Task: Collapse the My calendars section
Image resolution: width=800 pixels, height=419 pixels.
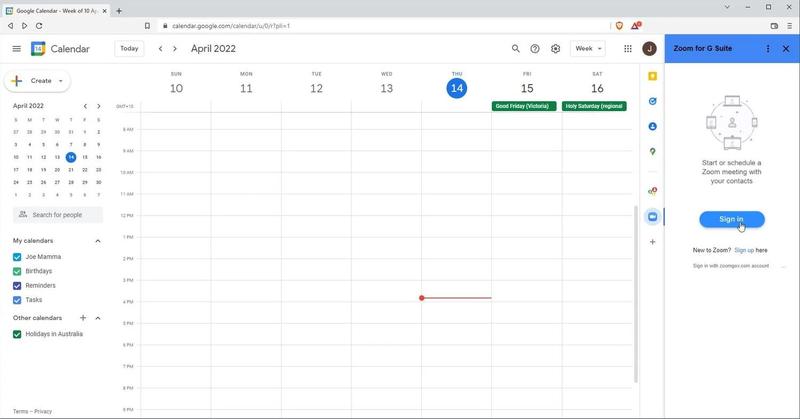Action: tap(98, 241)
